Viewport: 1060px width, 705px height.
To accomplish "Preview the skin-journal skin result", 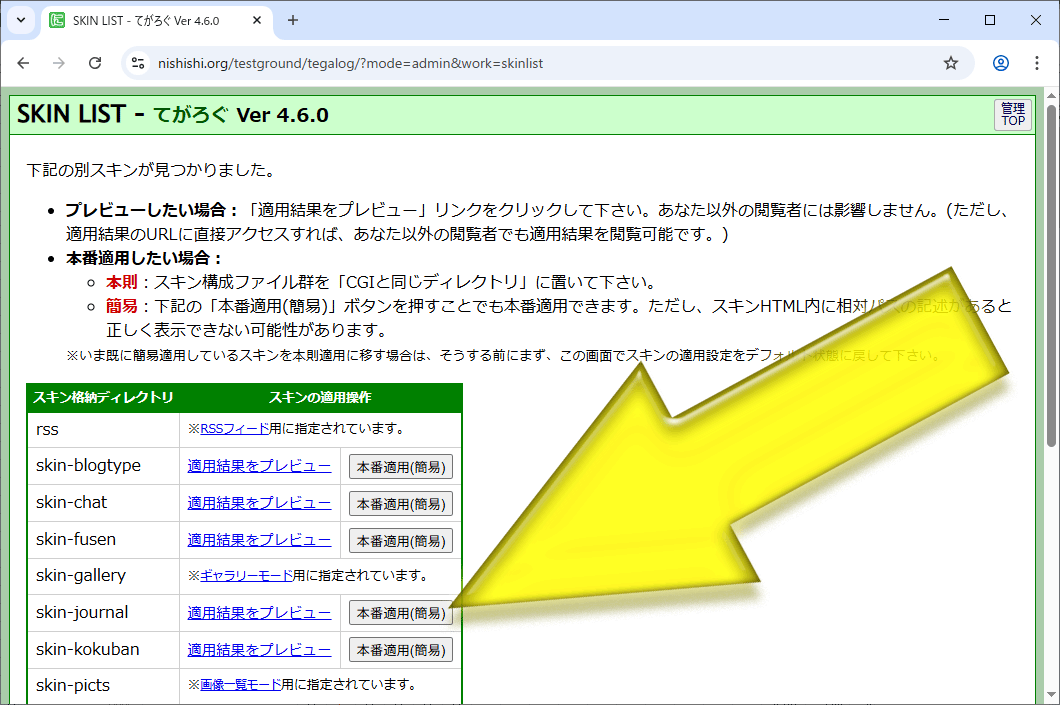I will [x=260, y=613].
